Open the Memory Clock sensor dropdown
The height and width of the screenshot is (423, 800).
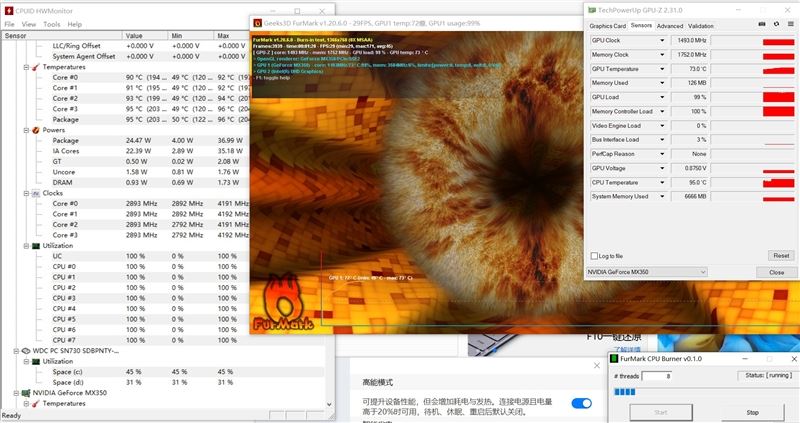click(662, 55)
